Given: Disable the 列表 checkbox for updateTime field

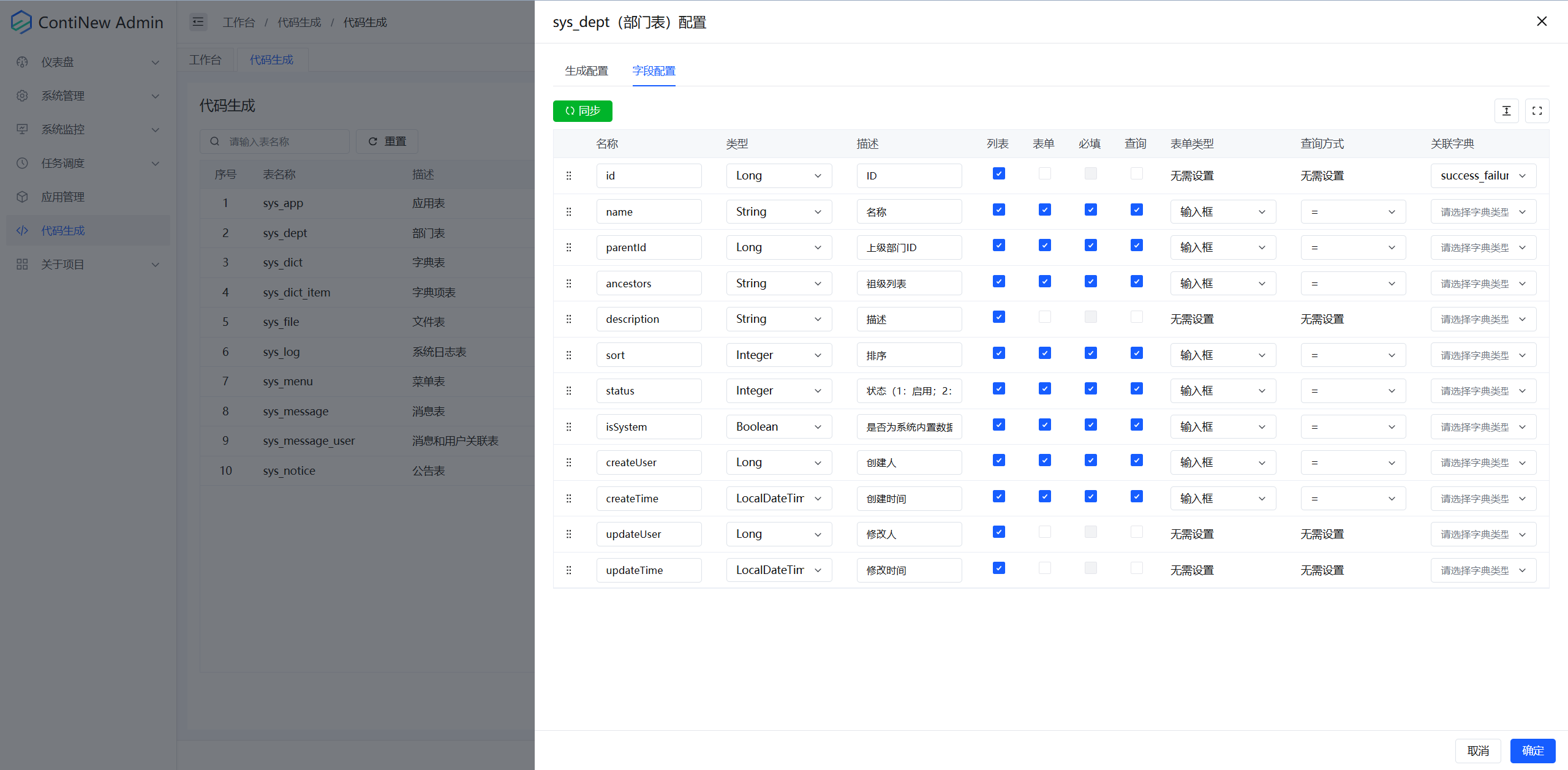Looking at the screenshot, I should point(998,569).
